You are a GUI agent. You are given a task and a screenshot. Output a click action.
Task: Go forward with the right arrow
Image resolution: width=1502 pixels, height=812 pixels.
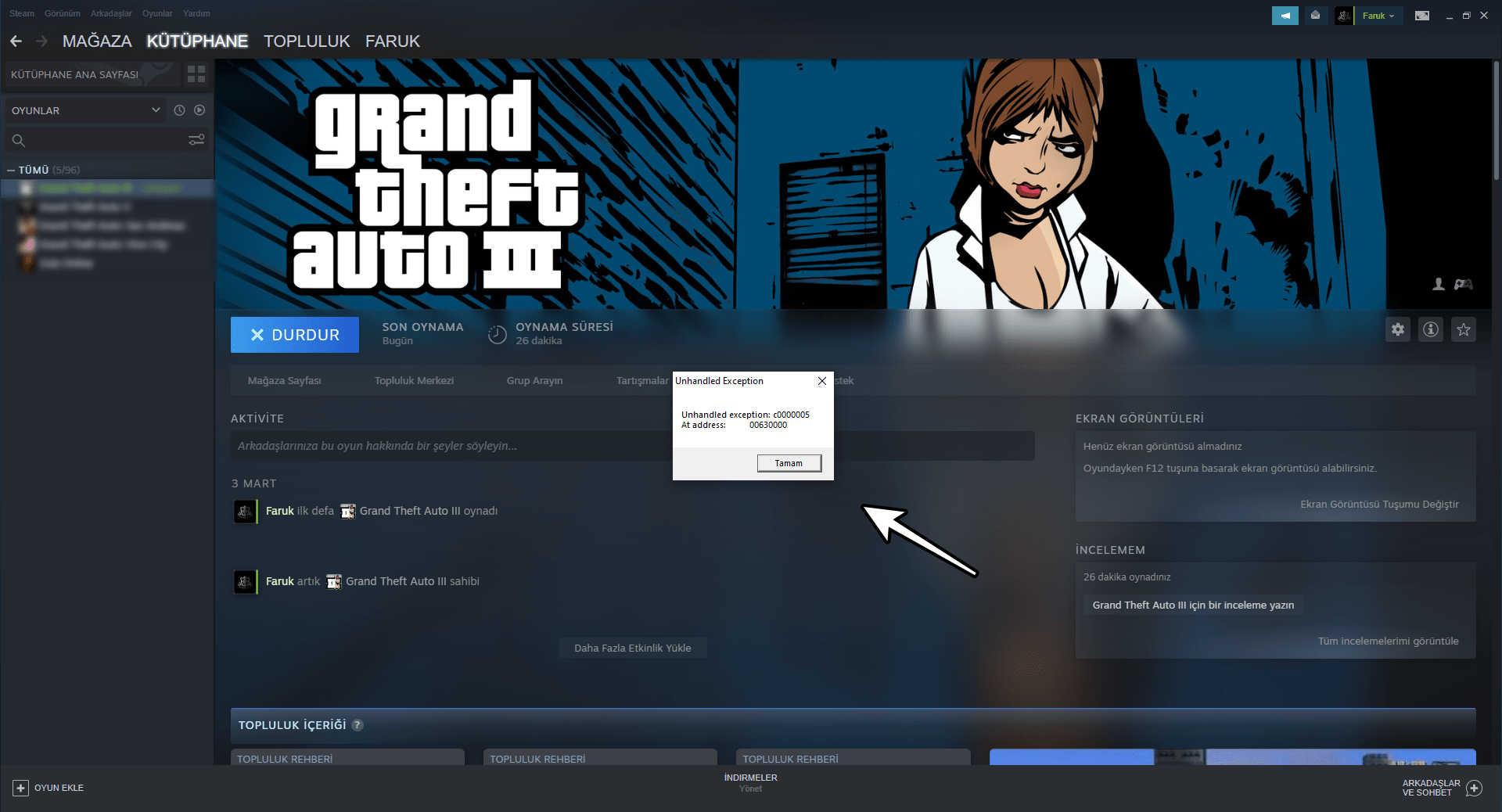point(41,41)
